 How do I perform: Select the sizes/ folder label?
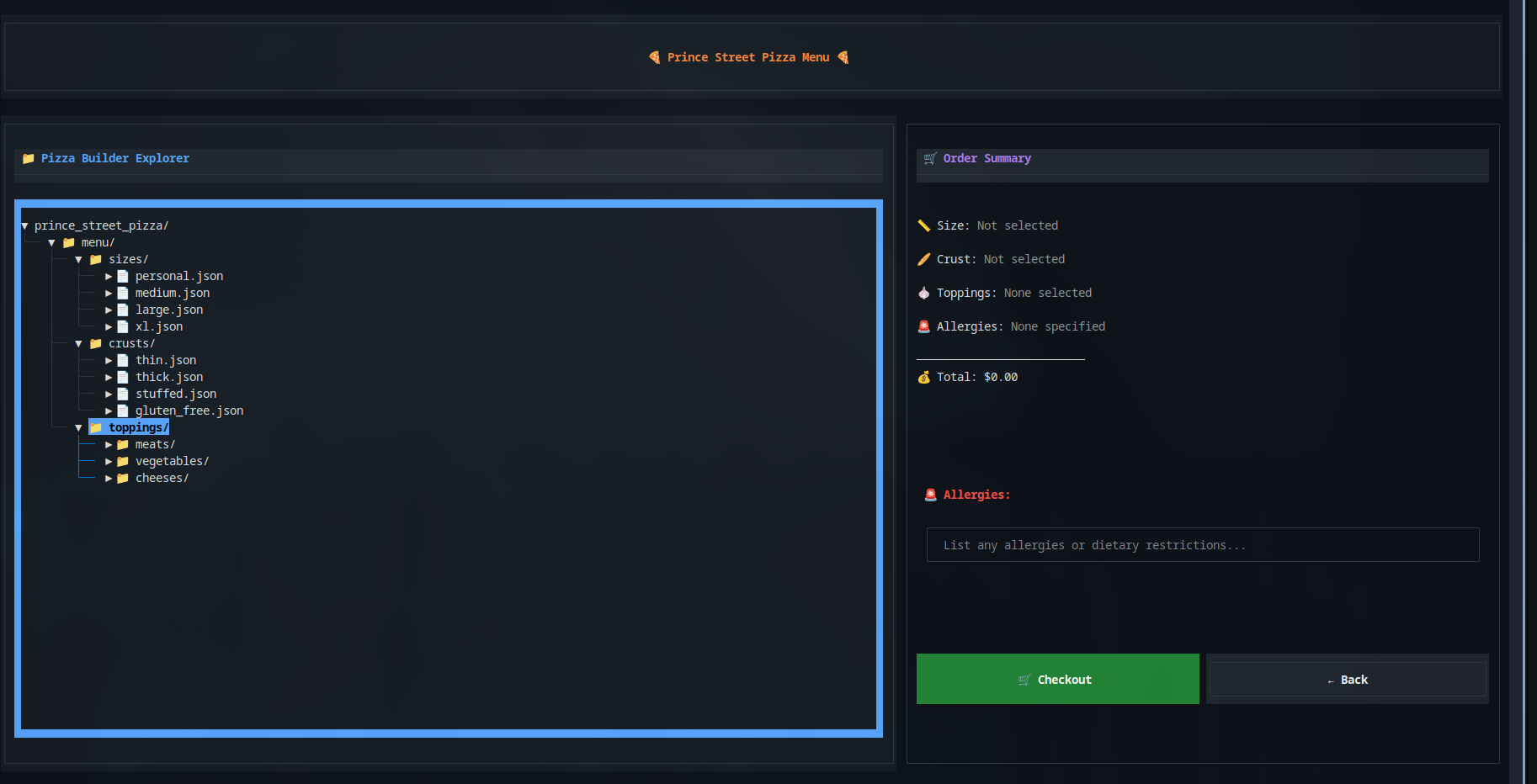pyautogui.click(x=129, y=260)
